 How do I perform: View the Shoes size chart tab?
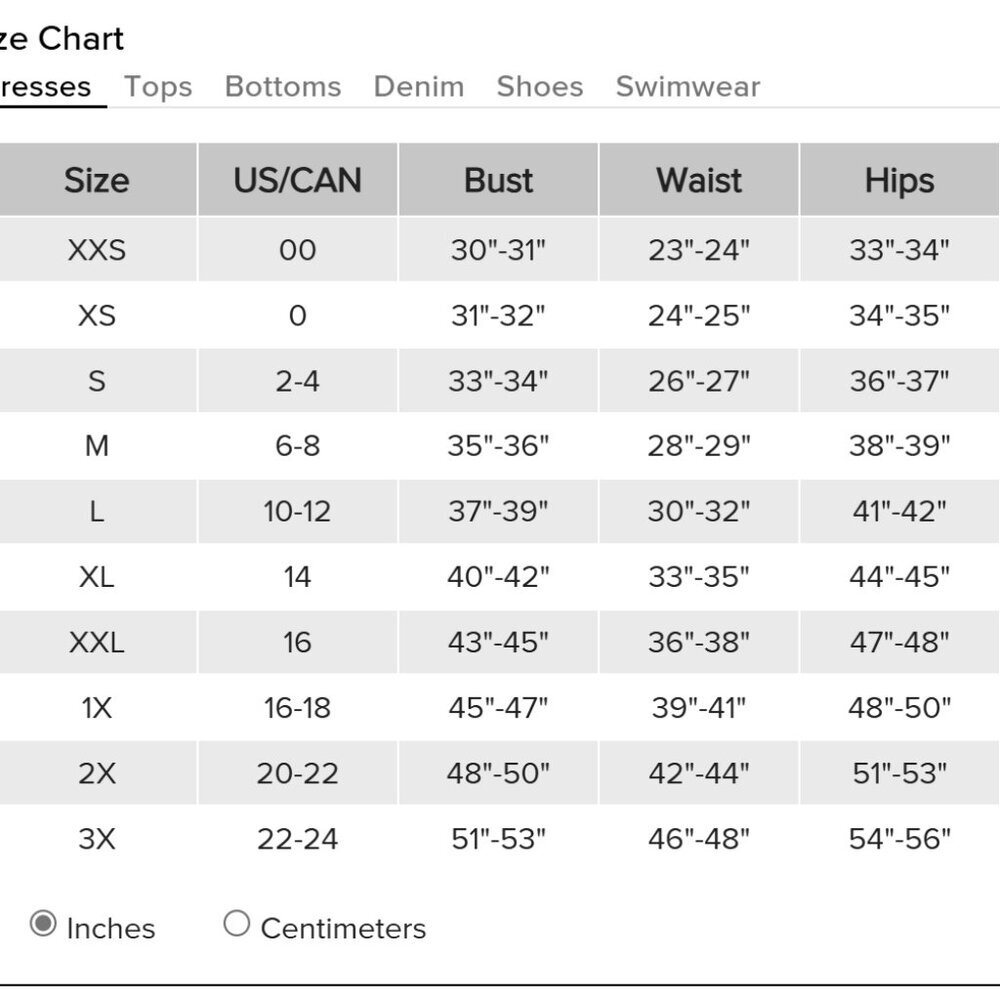tap(540, 87)
